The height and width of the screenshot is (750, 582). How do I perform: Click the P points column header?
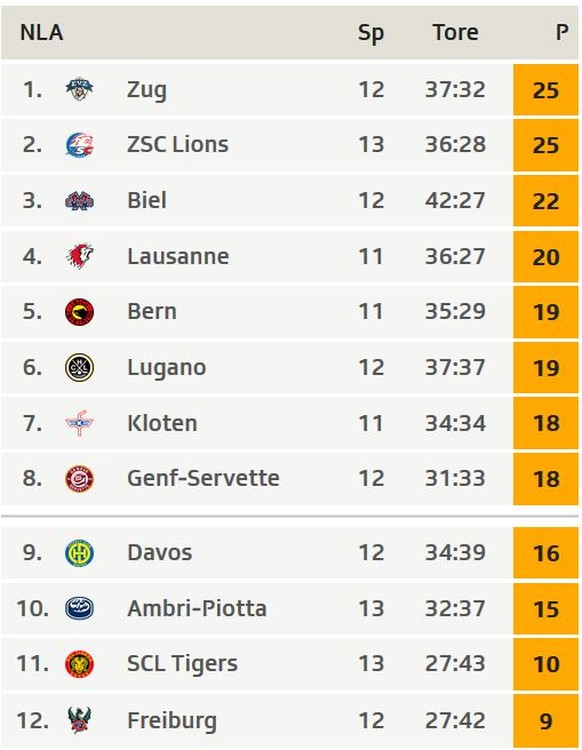[562, 33]
